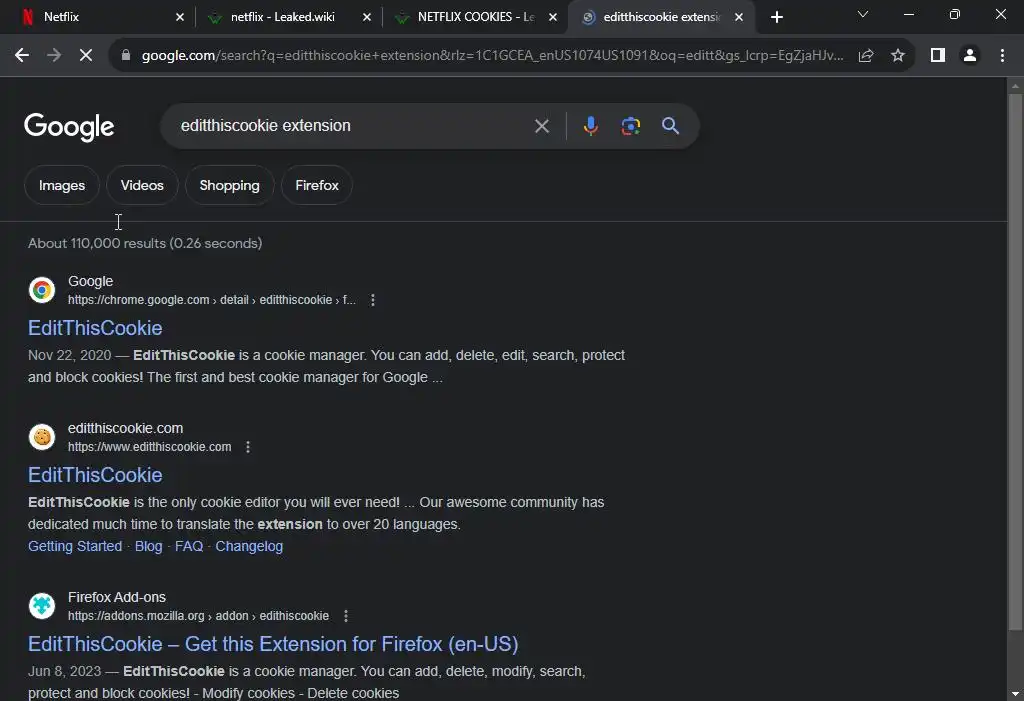This screenshot has height=701, width=1024.
Task: Open the Chrome Web Store EditThisCookie result
Action: point(95,328)
